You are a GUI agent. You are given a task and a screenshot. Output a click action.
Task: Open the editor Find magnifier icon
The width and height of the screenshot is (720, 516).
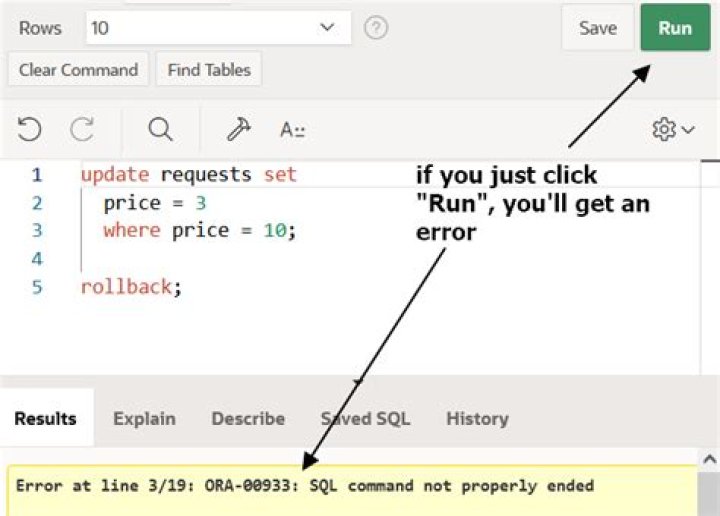coord(160,129)
